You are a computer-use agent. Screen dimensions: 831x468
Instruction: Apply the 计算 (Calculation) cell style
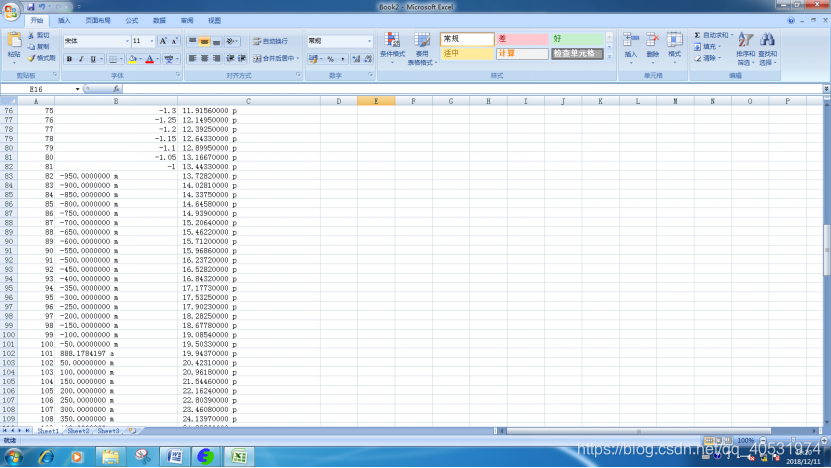(x=522, y=54)
